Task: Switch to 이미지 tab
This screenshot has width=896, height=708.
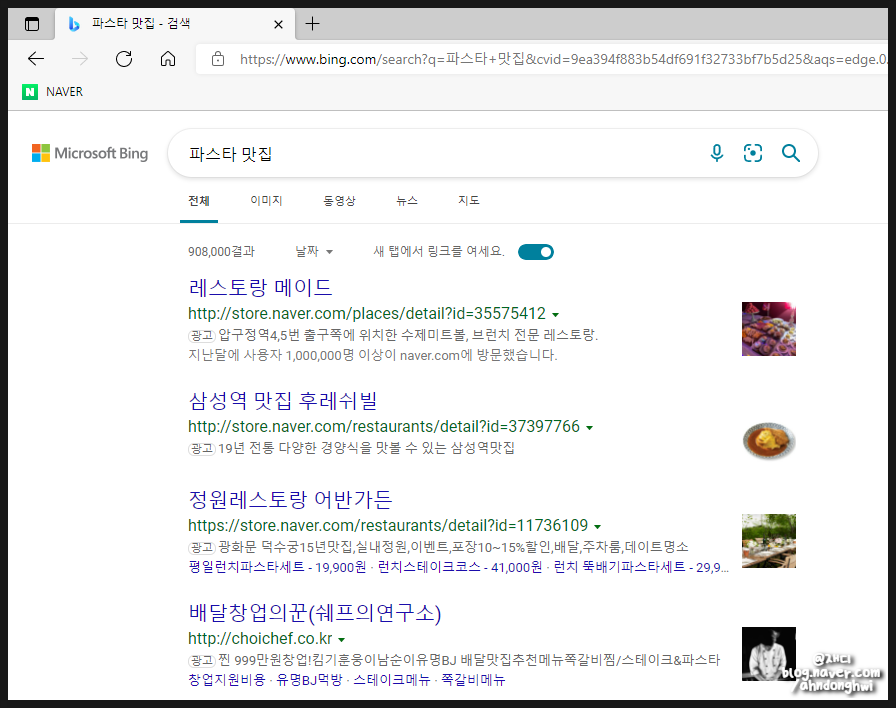Action: 266,201
